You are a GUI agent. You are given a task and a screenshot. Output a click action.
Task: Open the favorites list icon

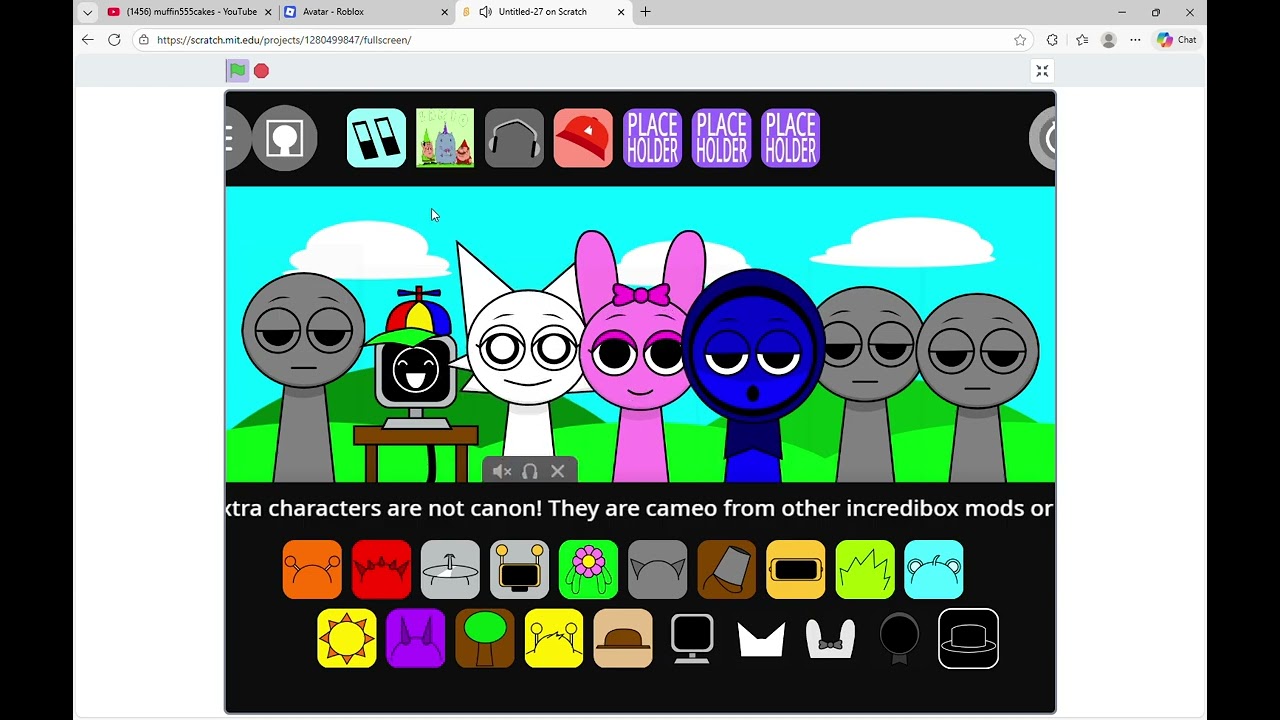[x=1082, y=40]
